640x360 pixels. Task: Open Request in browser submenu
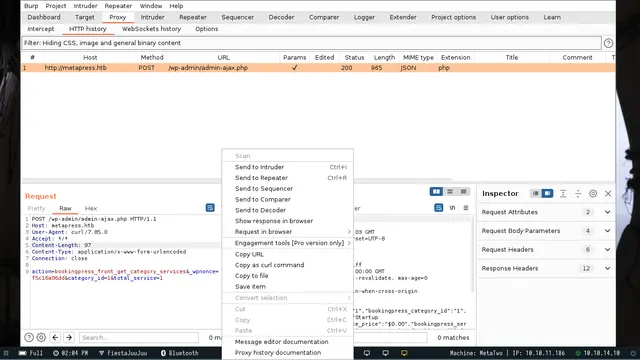(287, 231)
